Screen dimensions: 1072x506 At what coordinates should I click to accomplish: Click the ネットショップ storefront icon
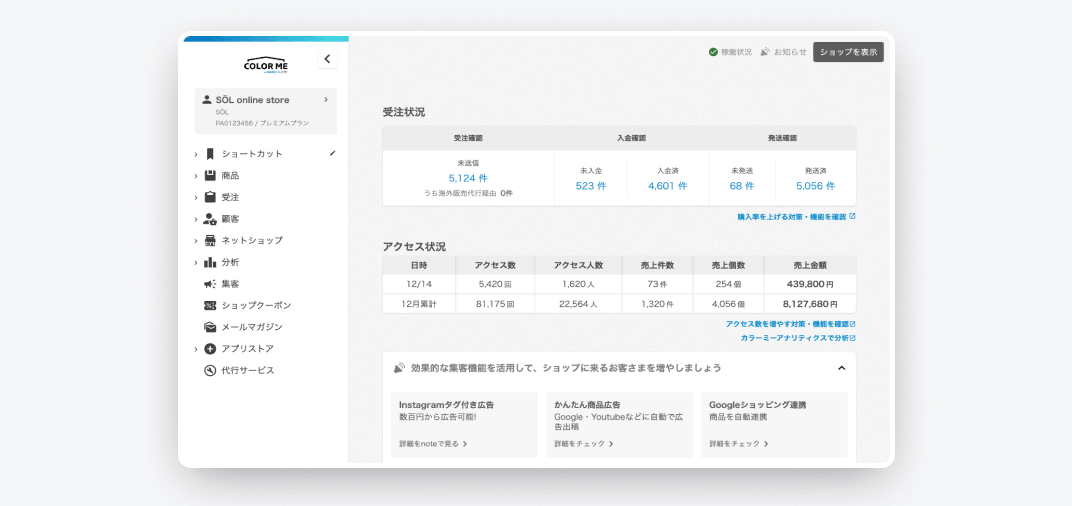(210, 241)
